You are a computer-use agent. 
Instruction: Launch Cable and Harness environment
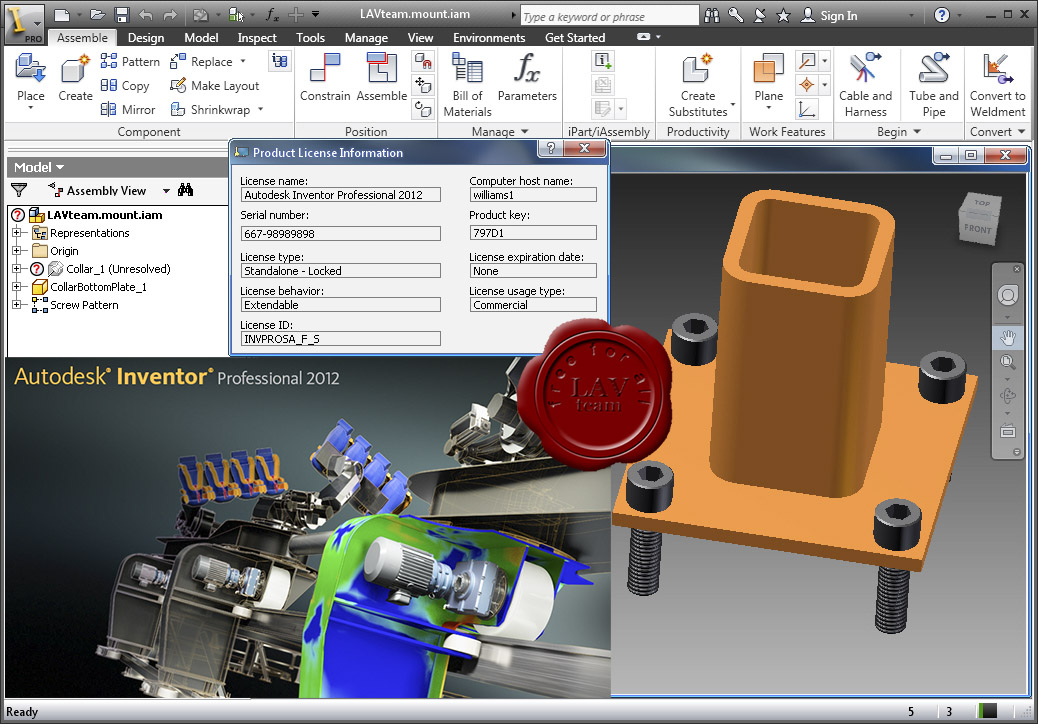tap(865, 86)
